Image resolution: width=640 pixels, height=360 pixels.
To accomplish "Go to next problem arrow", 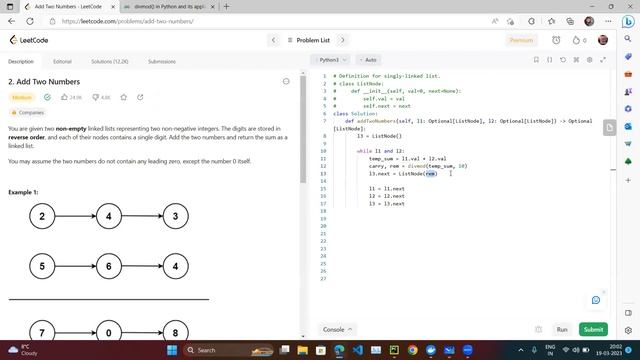I will tap(342, 40).
